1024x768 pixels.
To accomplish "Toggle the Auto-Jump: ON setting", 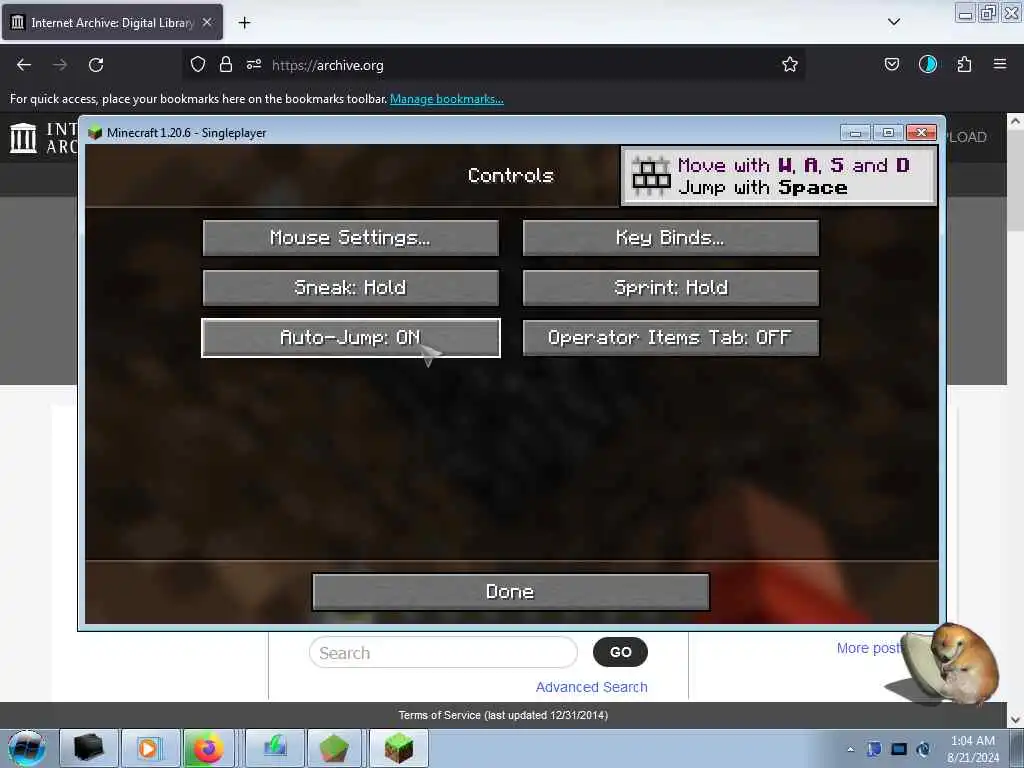I will (351, 338).
